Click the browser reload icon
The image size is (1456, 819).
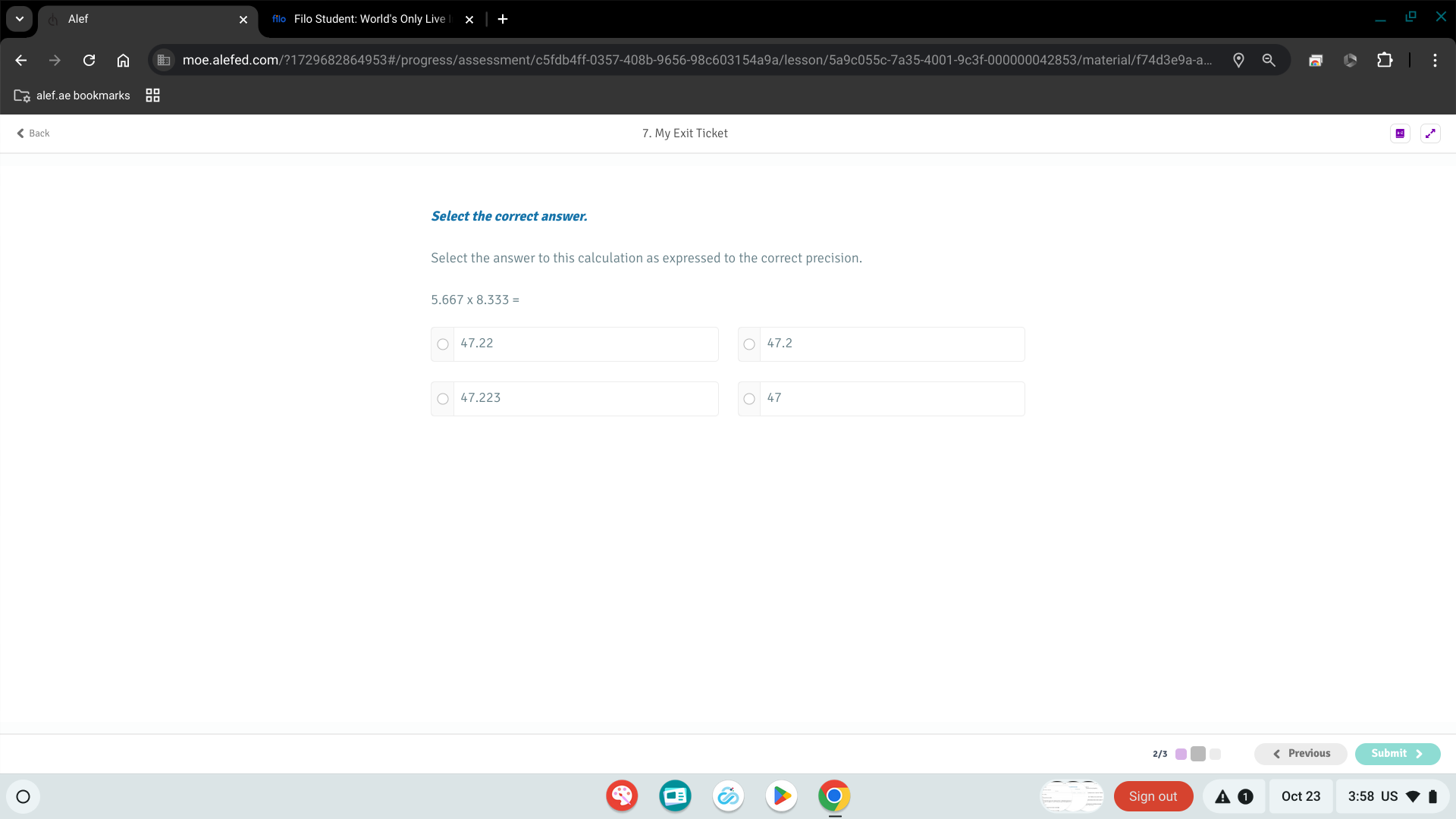[x=89, y=60]
